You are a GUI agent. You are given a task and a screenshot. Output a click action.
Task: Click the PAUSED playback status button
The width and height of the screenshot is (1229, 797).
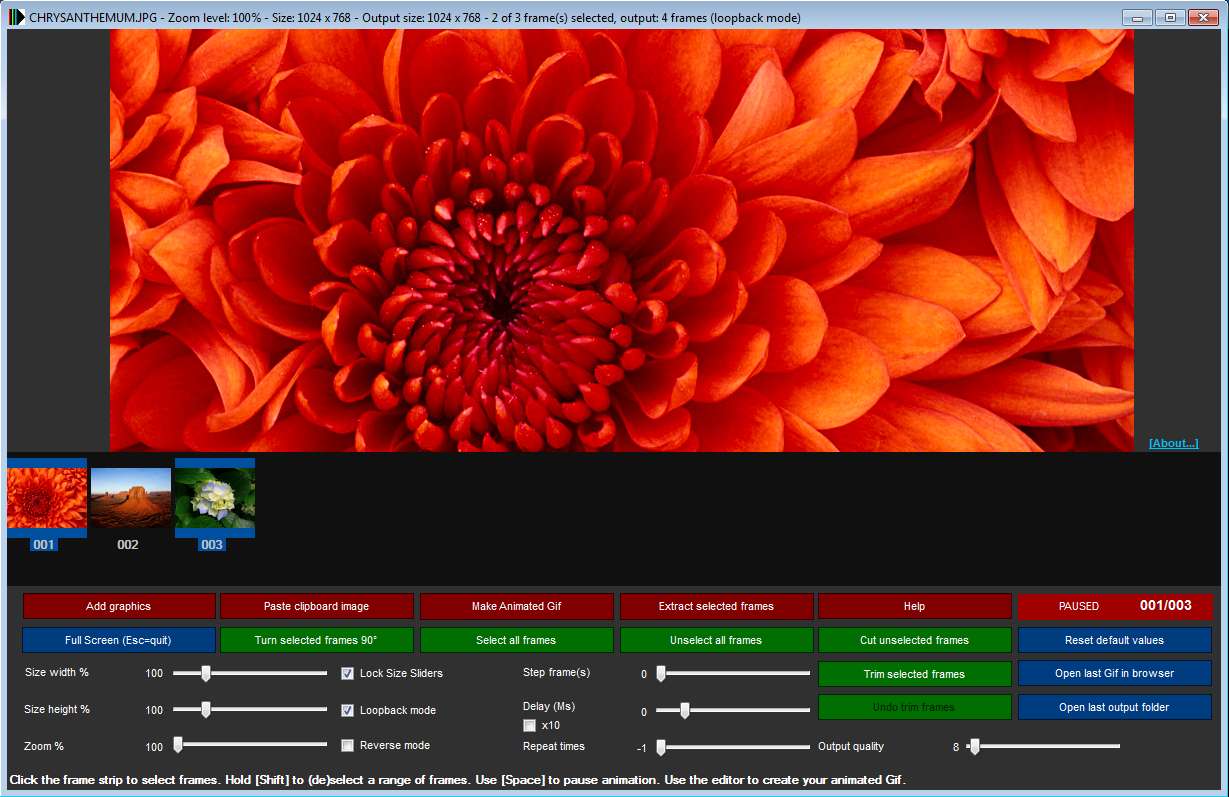[1114, 606]
